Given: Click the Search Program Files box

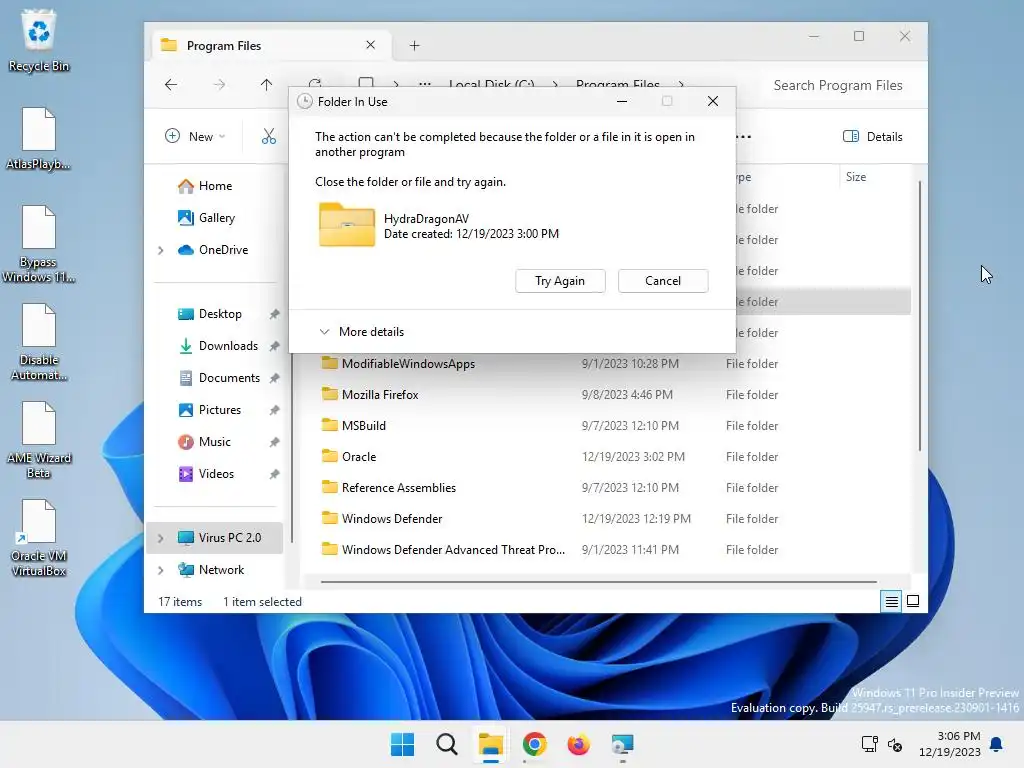Looking at the screenshot, I should (x=838, y=85).
